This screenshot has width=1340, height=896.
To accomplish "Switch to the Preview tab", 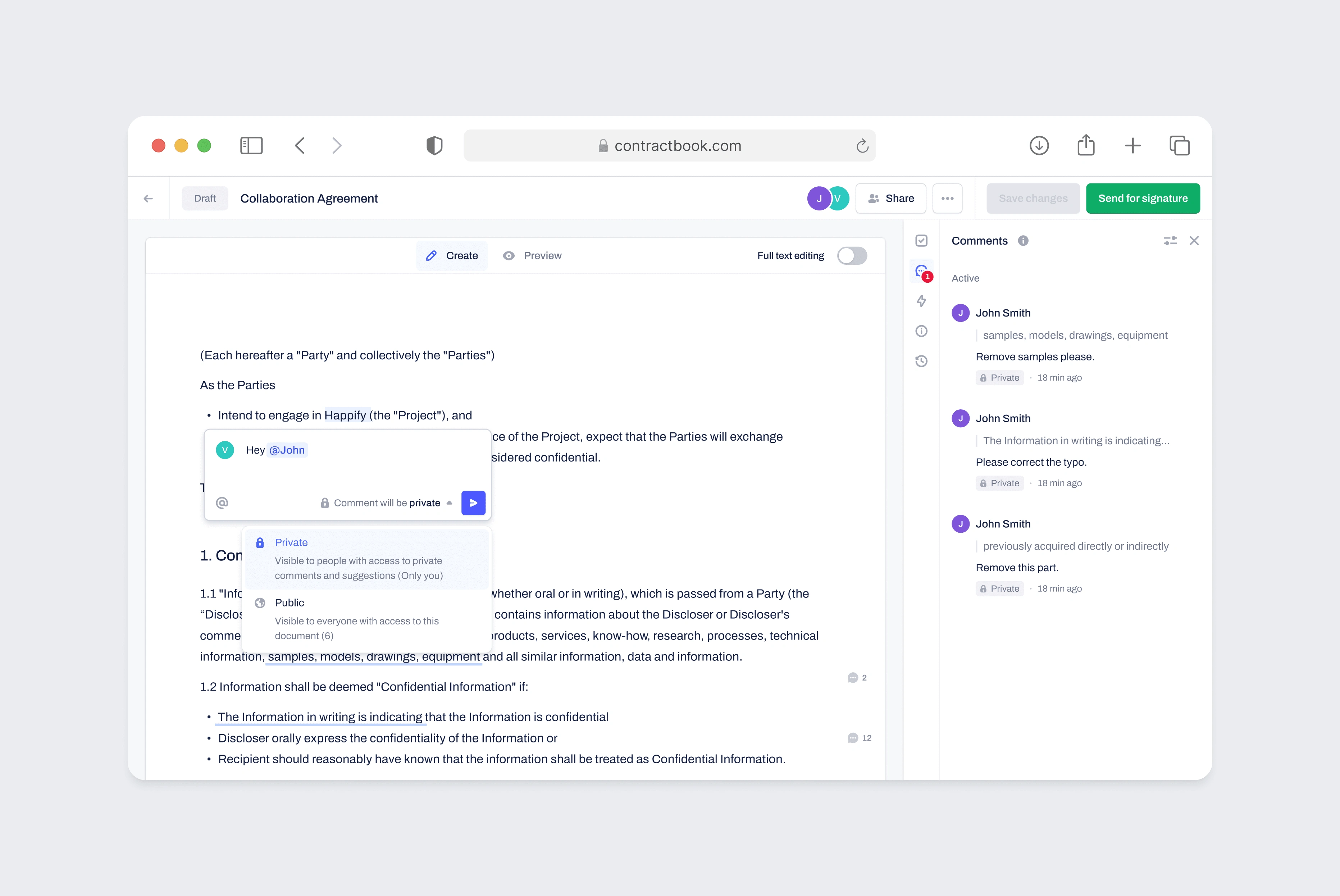I will point(532,255).
